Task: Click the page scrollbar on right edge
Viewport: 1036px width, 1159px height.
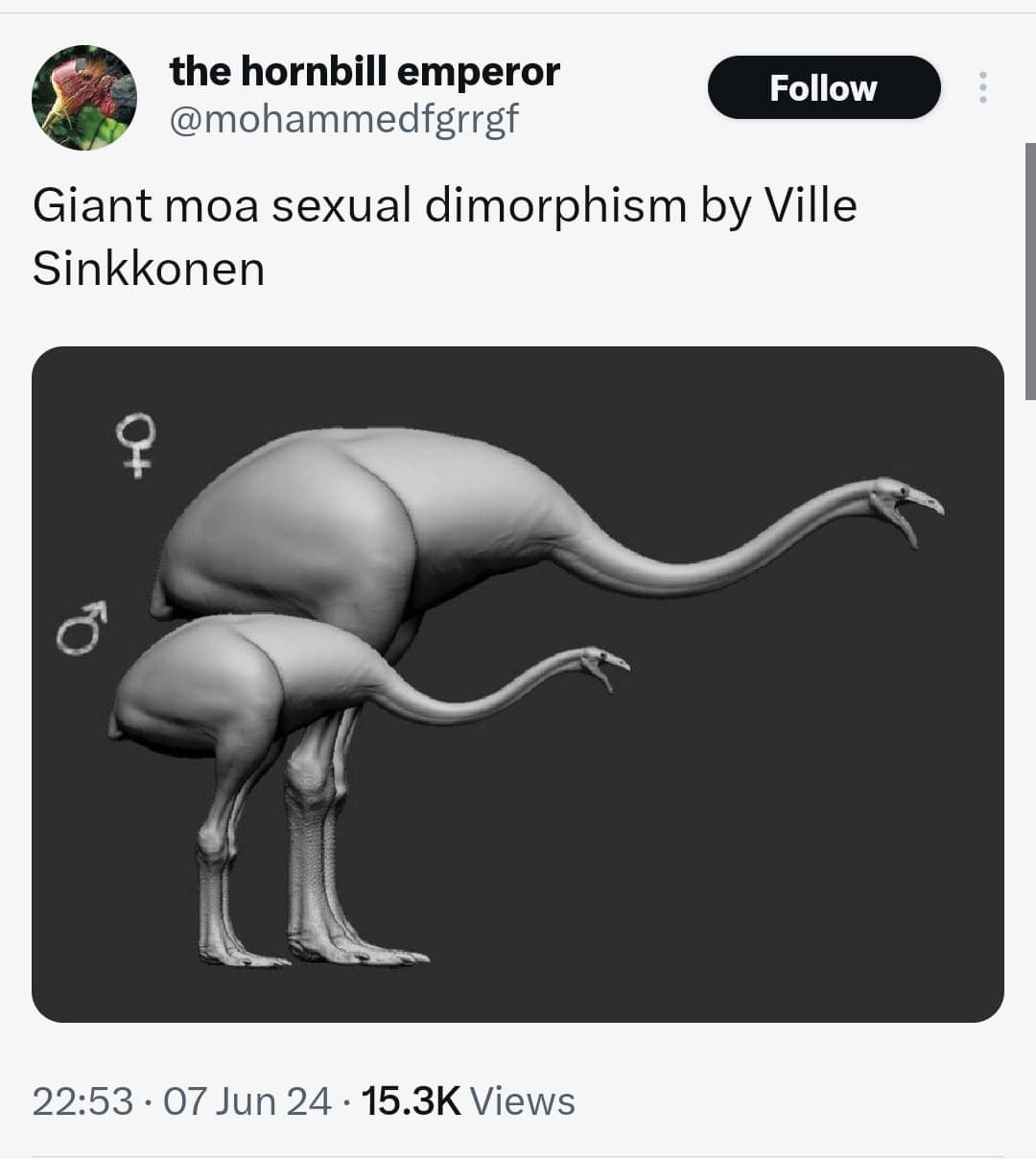Action: point(1030,271)
